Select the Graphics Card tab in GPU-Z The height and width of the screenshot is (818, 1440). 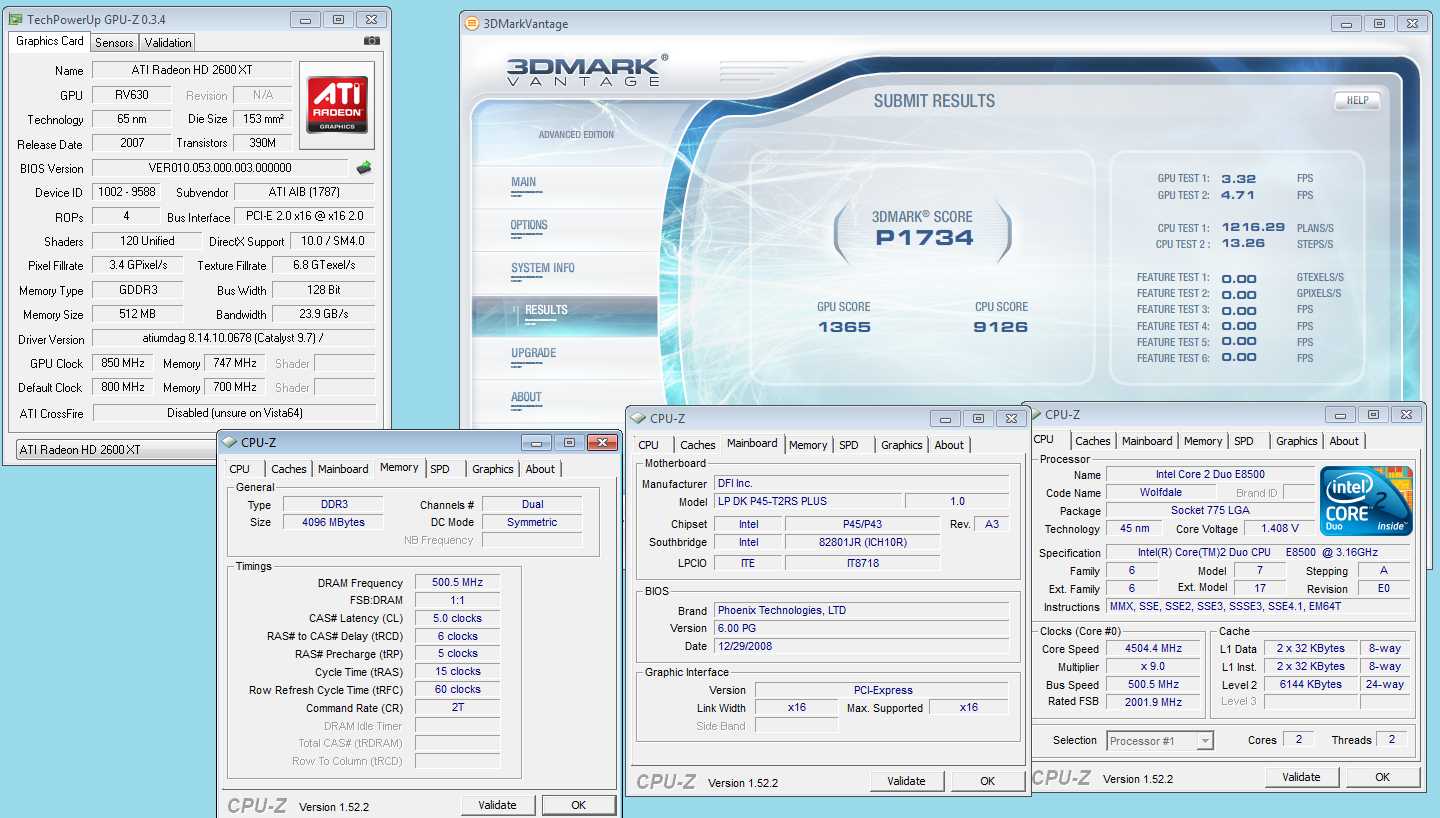tap(50, 41)
